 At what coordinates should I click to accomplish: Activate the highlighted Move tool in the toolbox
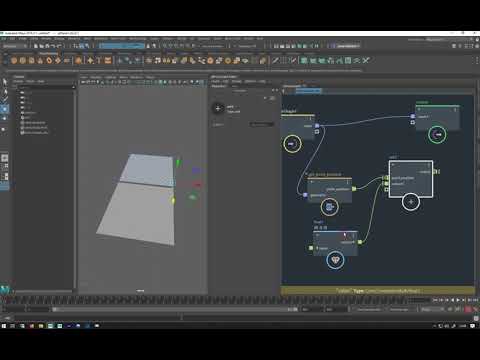pos(5,109)
